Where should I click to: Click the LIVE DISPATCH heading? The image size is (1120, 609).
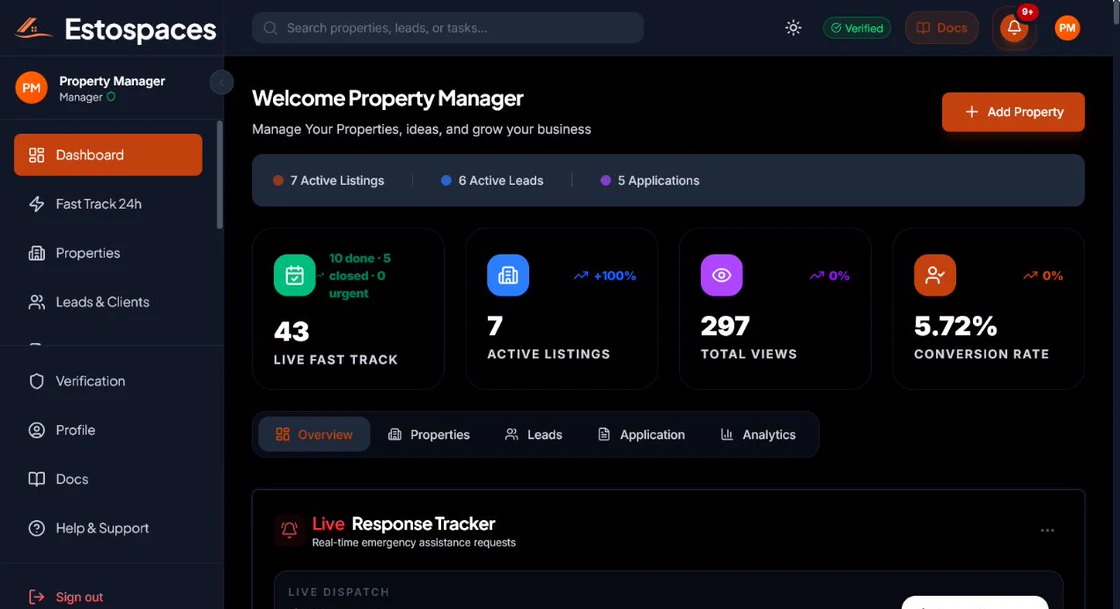coord(339,592)
